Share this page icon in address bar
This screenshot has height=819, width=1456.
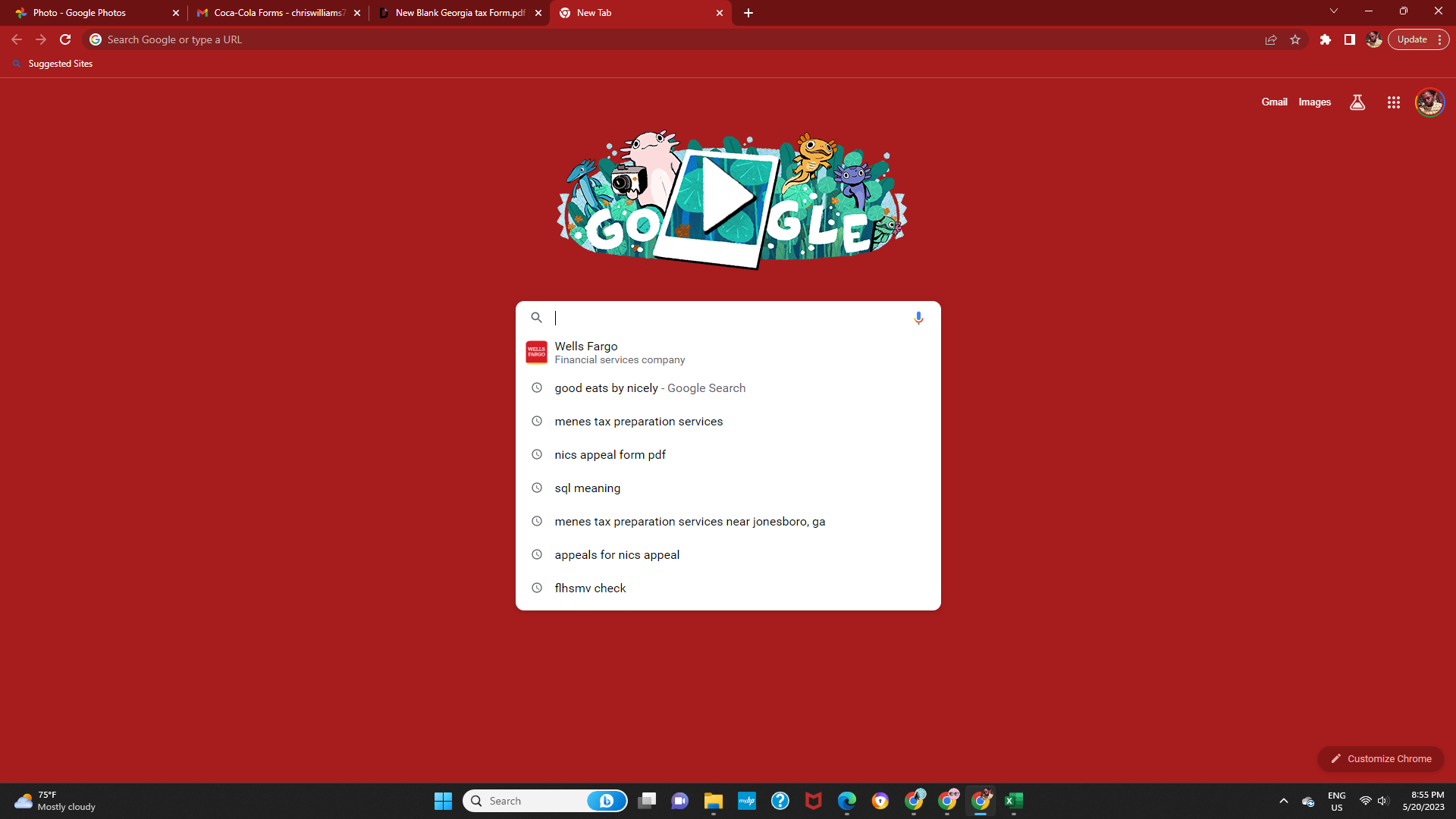(x=1271, y=39)
